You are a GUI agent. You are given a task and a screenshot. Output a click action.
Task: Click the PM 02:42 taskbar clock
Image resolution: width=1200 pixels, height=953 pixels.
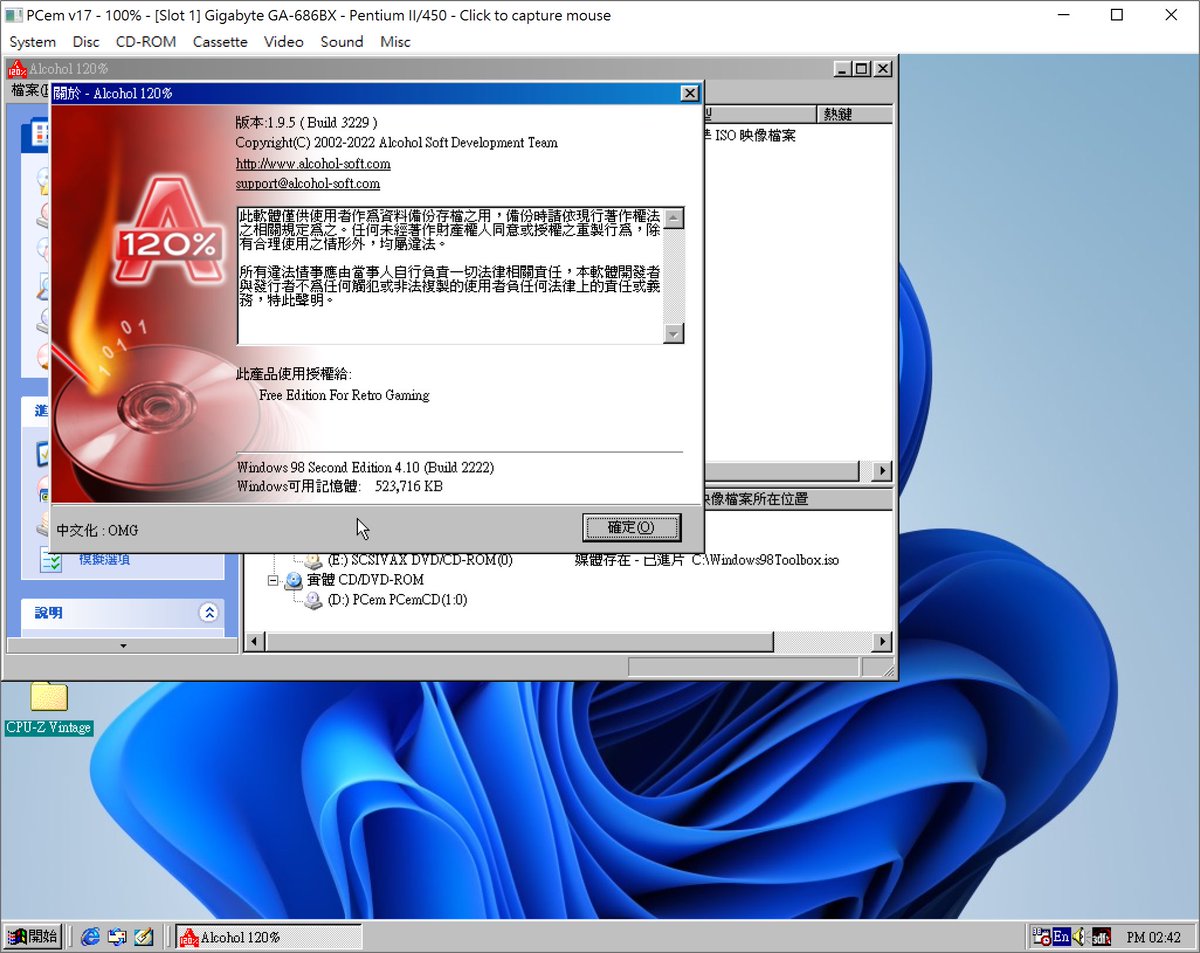[1154, 937]
